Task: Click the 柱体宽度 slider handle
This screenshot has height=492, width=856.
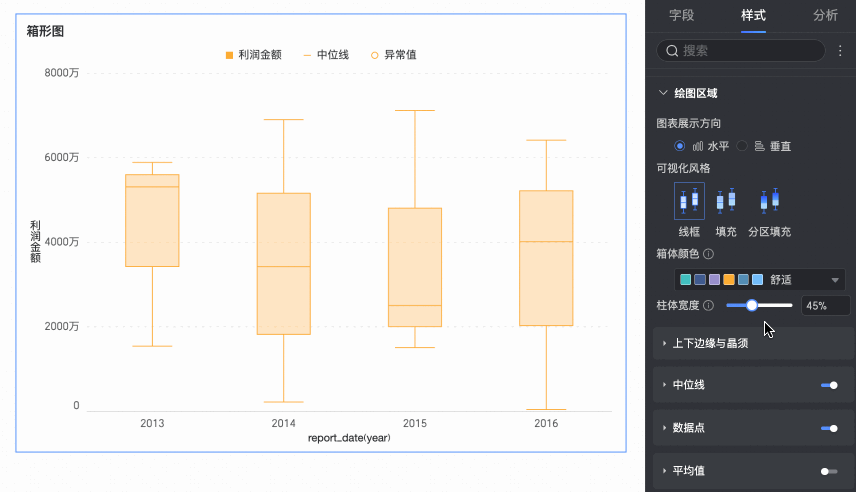Action: pyautogui.click(x=752, y=305)
